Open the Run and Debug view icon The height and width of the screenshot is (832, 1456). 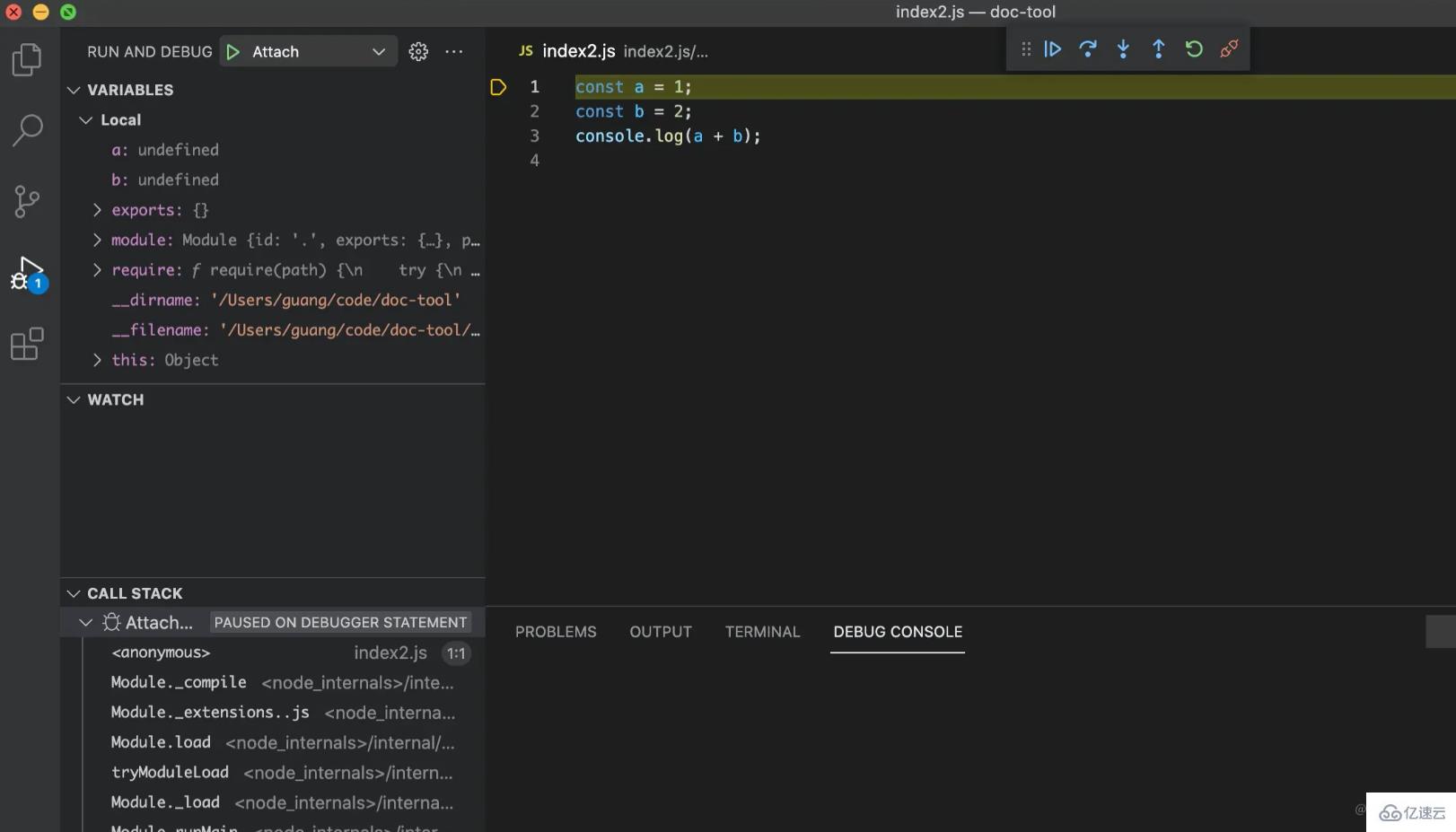click(28, 273)
